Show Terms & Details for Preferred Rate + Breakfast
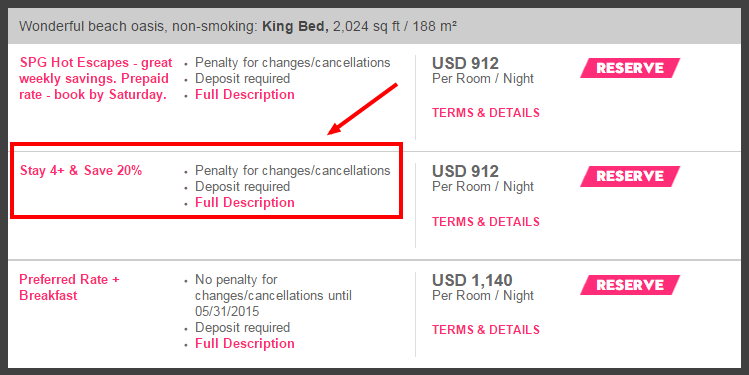The height and width of the screenshot is (375, 749). click(x=486, y=330)
